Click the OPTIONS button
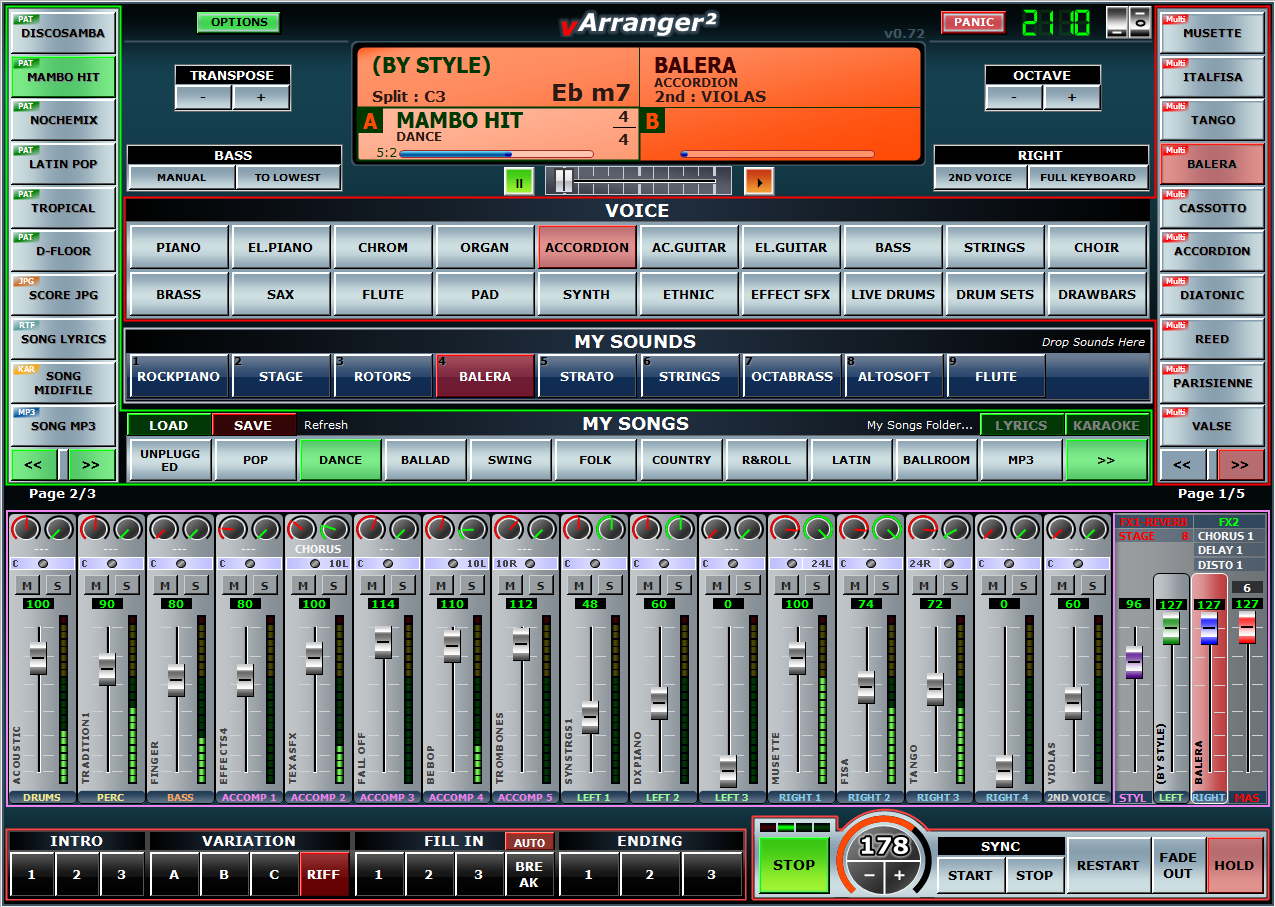This screenshot has width=1275, height=907. [238, 22]
